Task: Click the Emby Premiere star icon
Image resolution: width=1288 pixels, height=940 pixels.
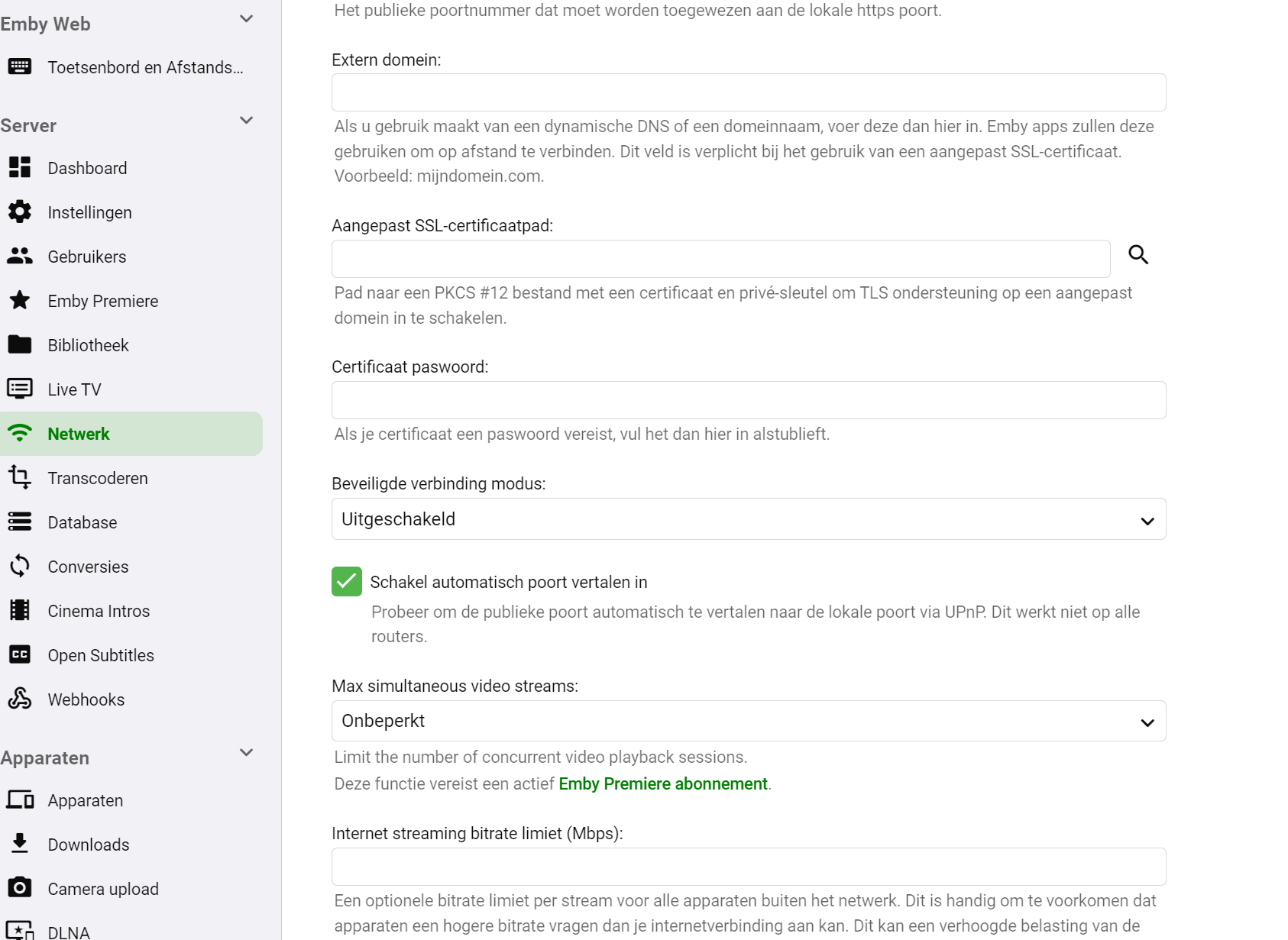Action: pyautogui.click(x=20, y=300)
